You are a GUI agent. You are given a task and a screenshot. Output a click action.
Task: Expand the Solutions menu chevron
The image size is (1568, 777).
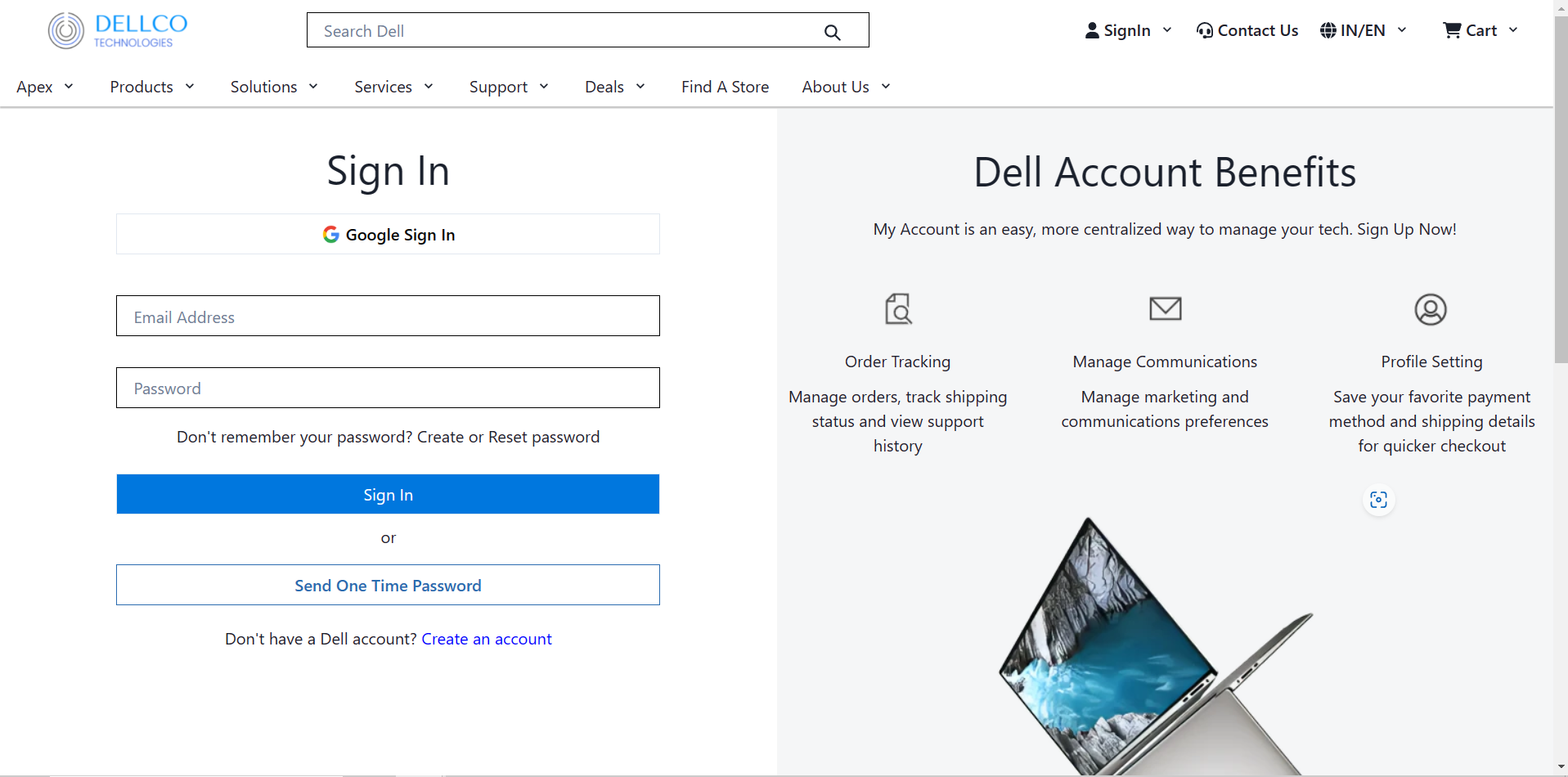click(x=313, y=86)
